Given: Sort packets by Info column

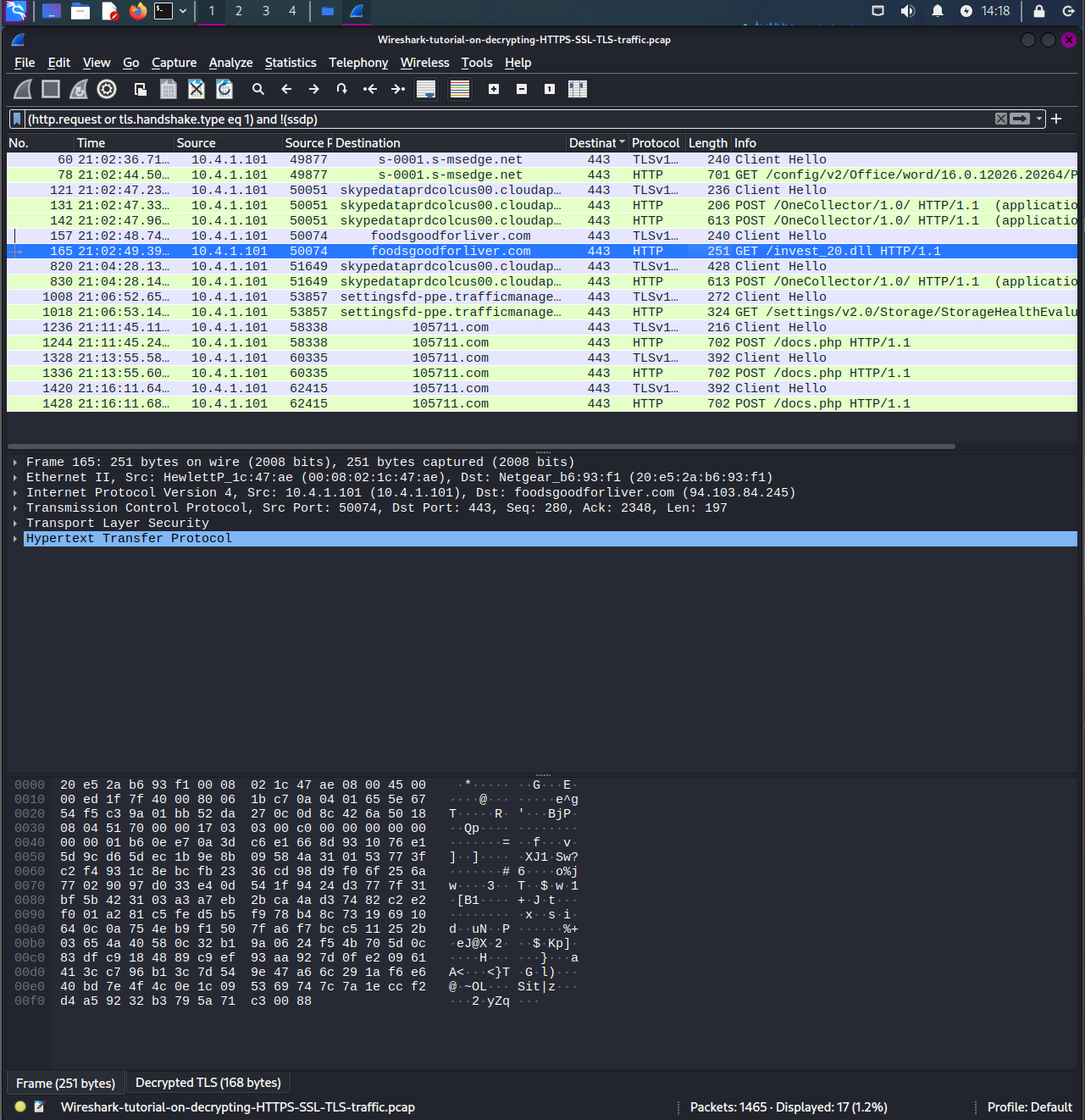Looking at the screenshot, I should [904, 143].
